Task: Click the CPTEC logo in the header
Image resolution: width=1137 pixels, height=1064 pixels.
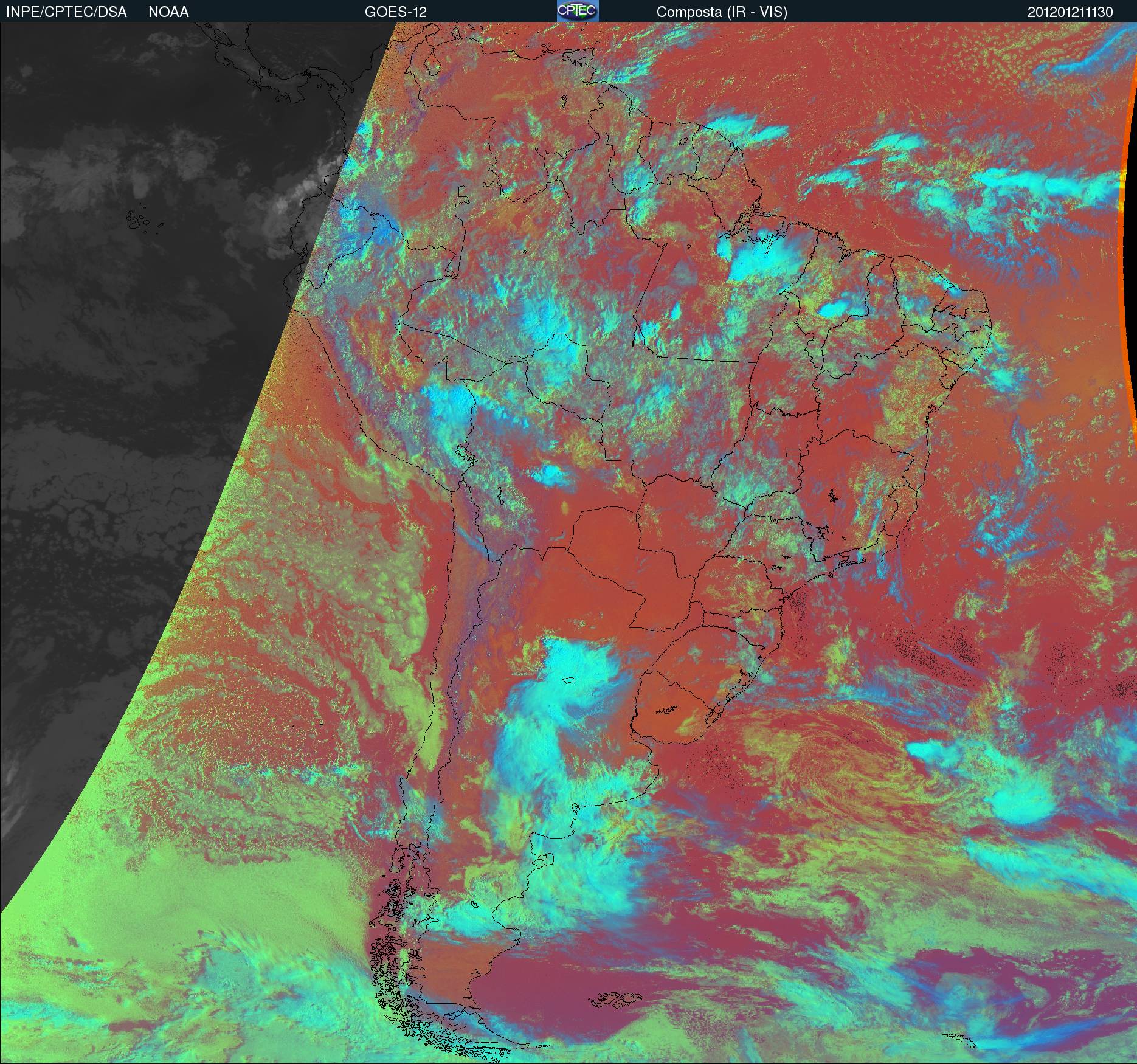Action: click(578, 11)
